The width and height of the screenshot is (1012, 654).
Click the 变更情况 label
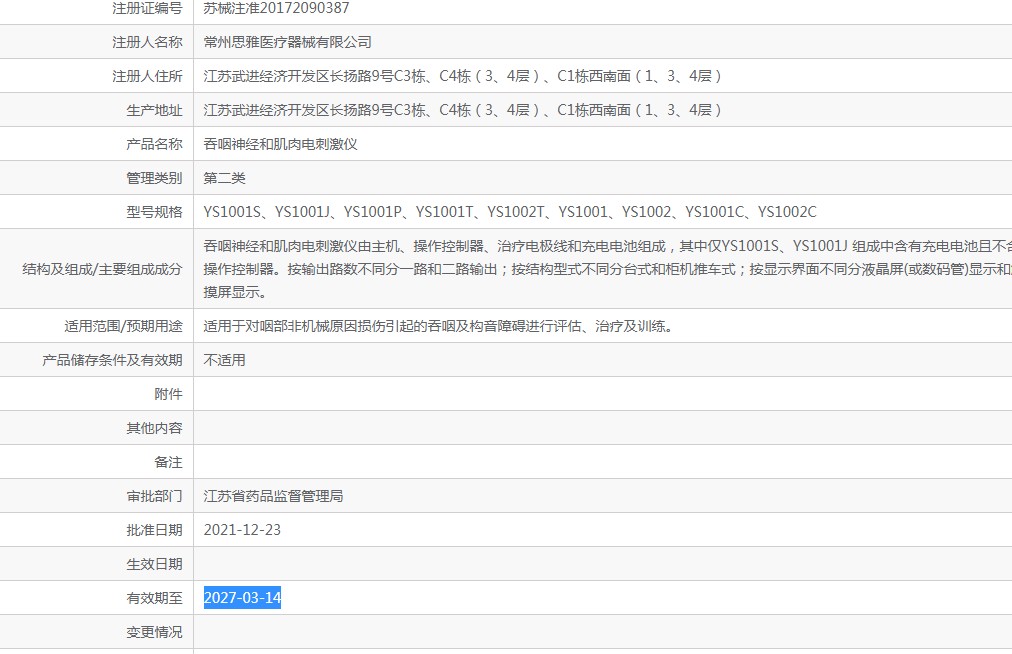(x=154, y=632)
